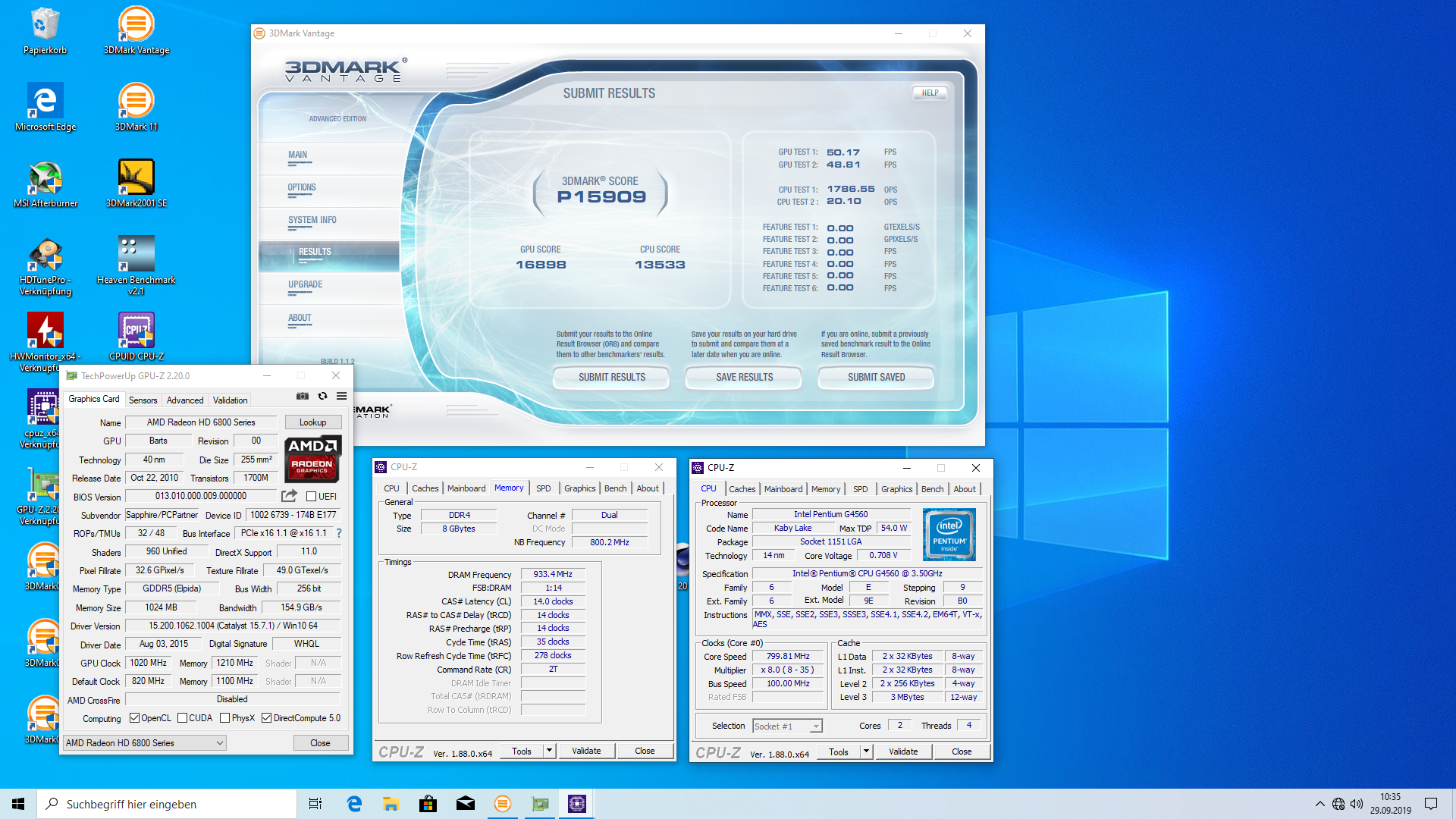Click HELP button in 3DMark Vantage

click(x=930, y=93)
